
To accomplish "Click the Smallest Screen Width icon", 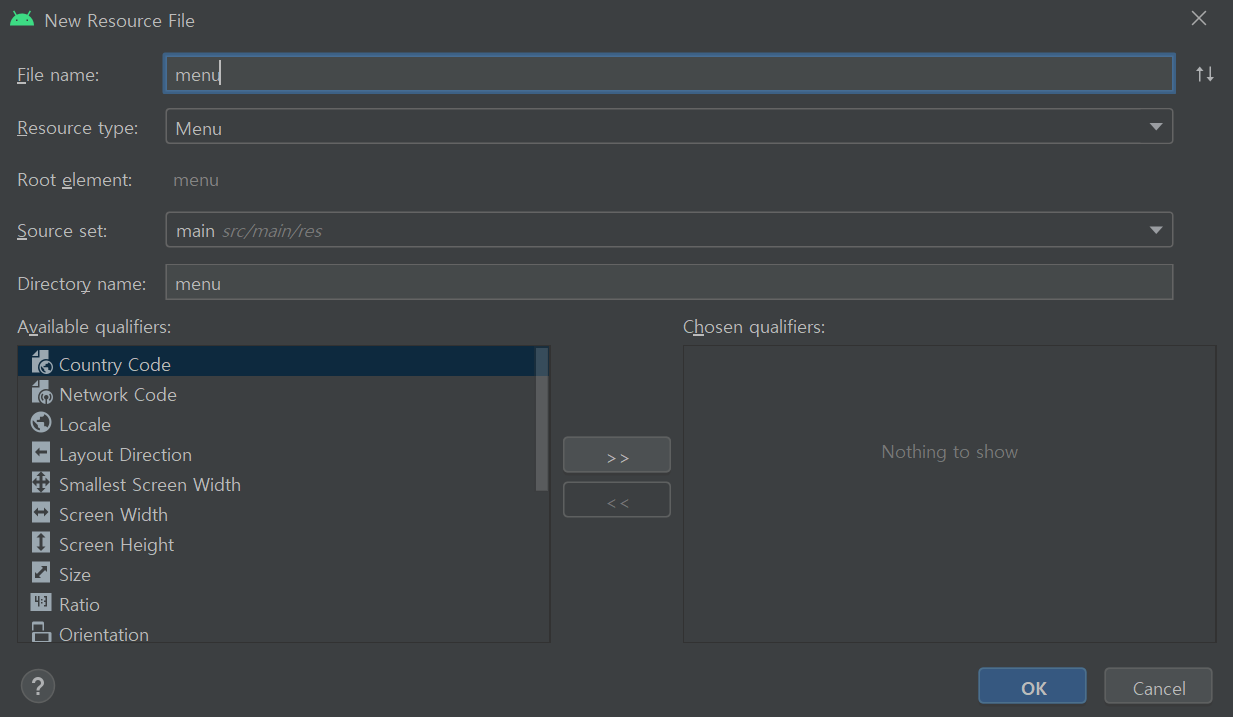I will point(41,483).
